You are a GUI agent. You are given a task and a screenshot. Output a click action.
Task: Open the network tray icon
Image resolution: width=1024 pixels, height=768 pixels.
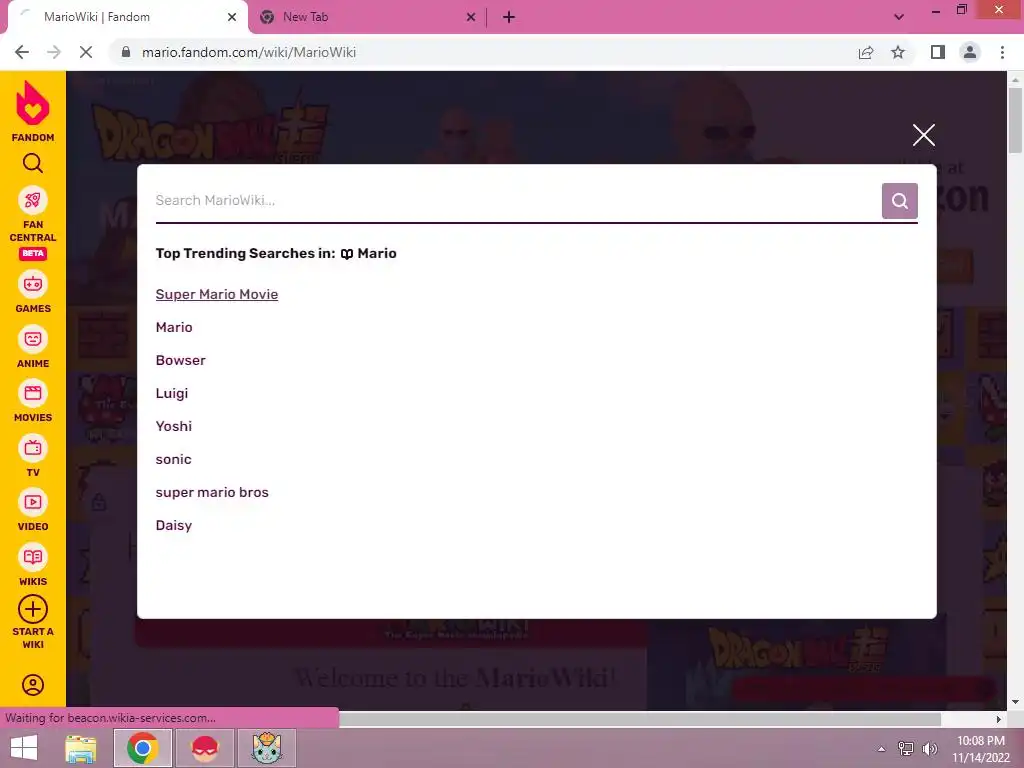tap(905, 749)
